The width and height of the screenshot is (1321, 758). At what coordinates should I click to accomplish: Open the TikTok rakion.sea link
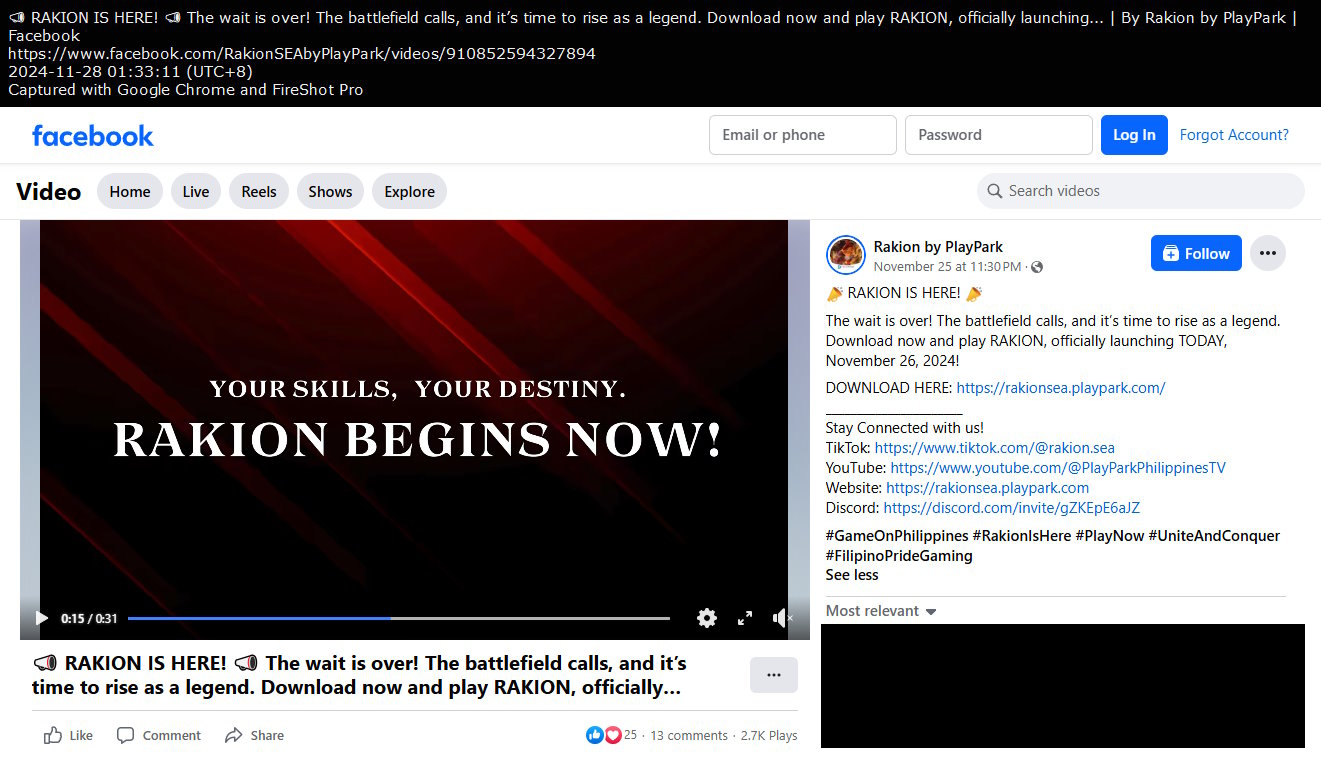click(x=995, y=448)
